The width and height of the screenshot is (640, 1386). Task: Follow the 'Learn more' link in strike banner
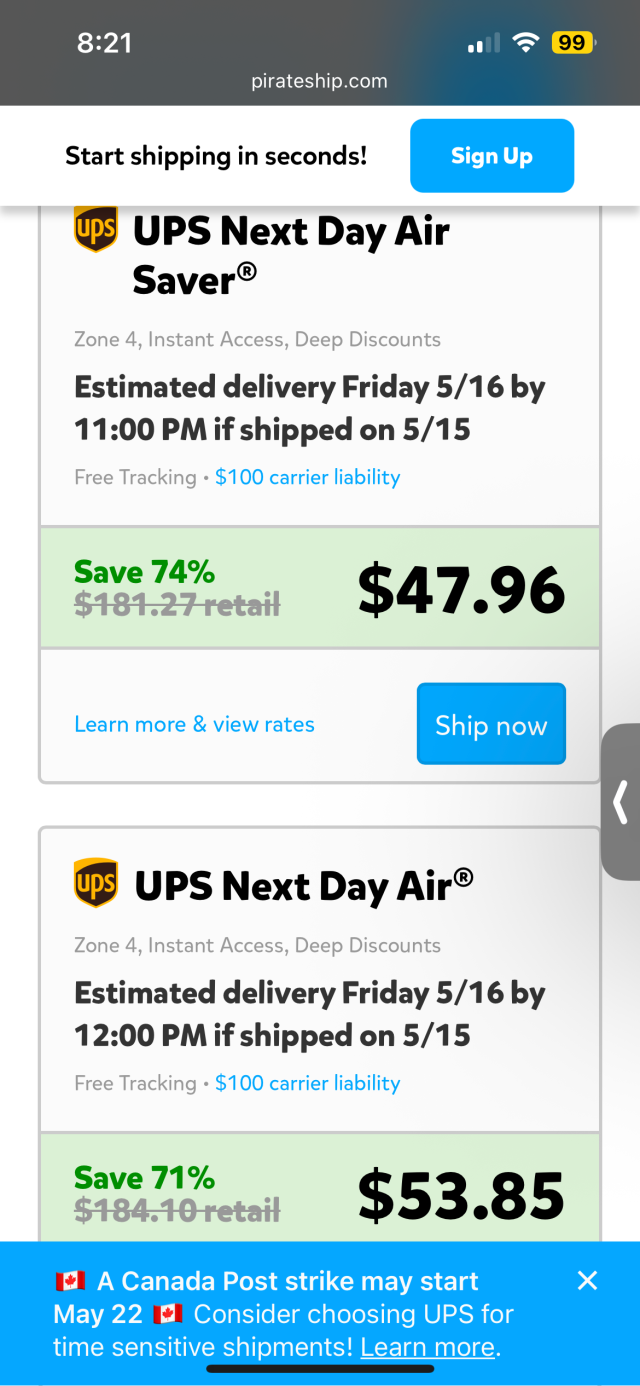coord(428,1347)
